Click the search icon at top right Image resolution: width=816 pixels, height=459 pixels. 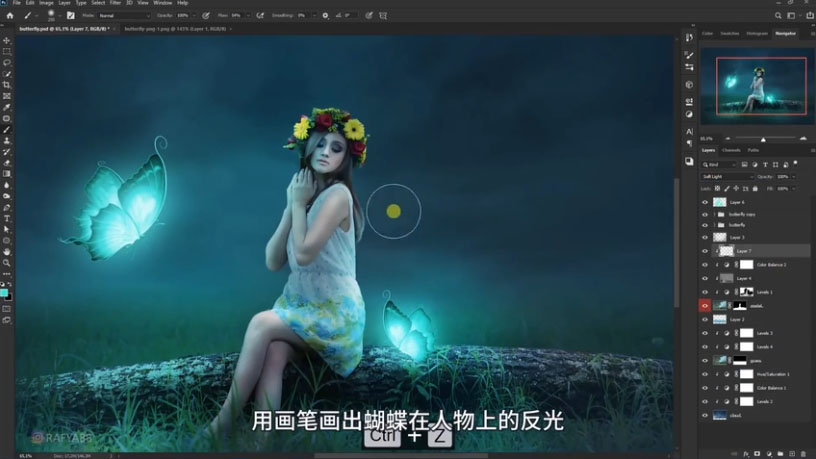point(778,16)
